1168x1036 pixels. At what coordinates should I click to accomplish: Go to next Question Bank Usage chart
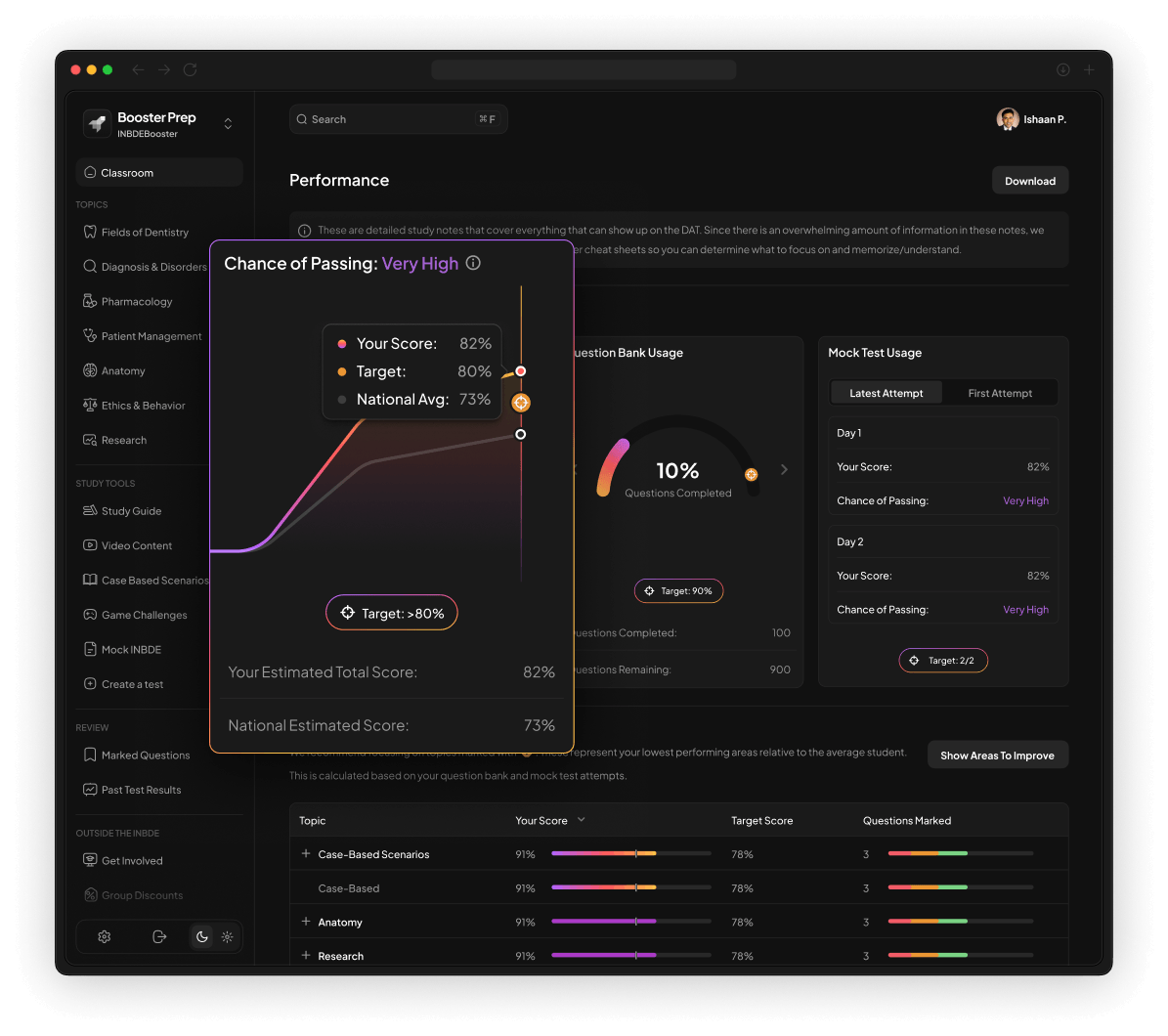784,469
